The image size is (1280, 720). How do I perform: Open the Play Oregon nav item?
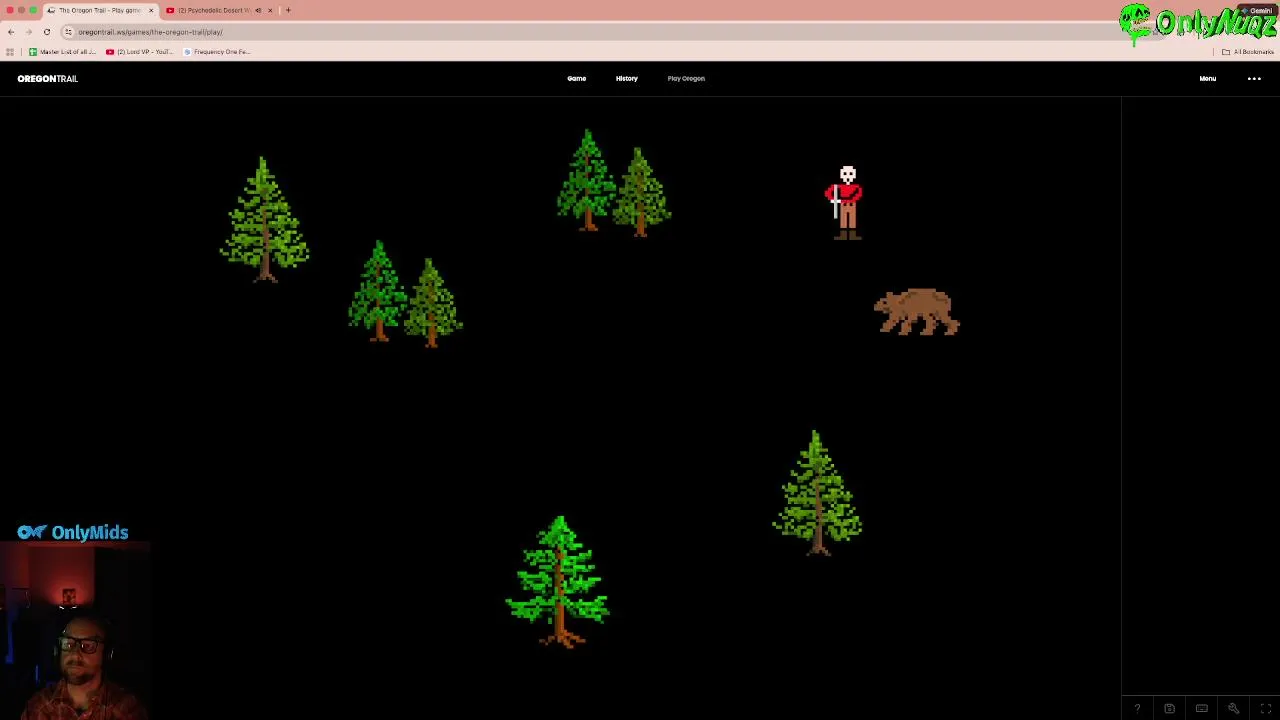pos(686,78)
